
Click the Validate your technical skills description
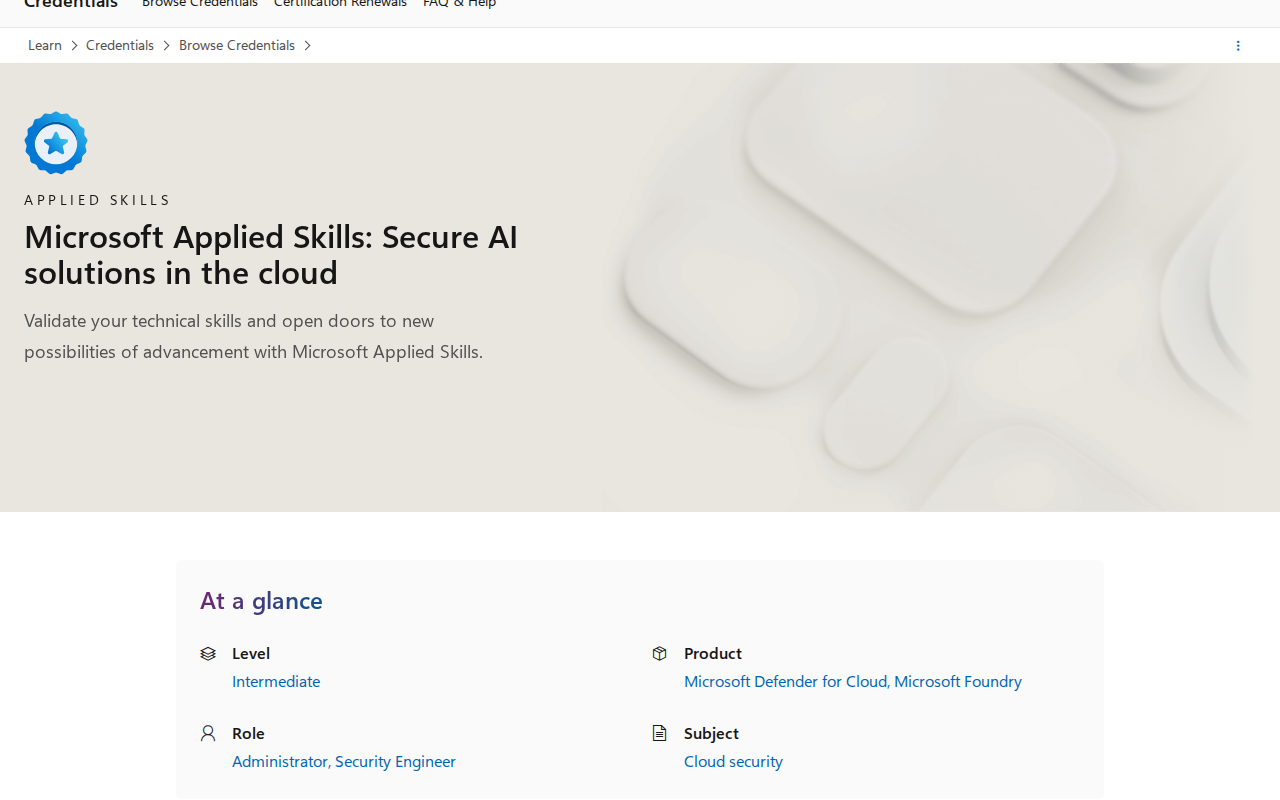(x=253, y=336)
